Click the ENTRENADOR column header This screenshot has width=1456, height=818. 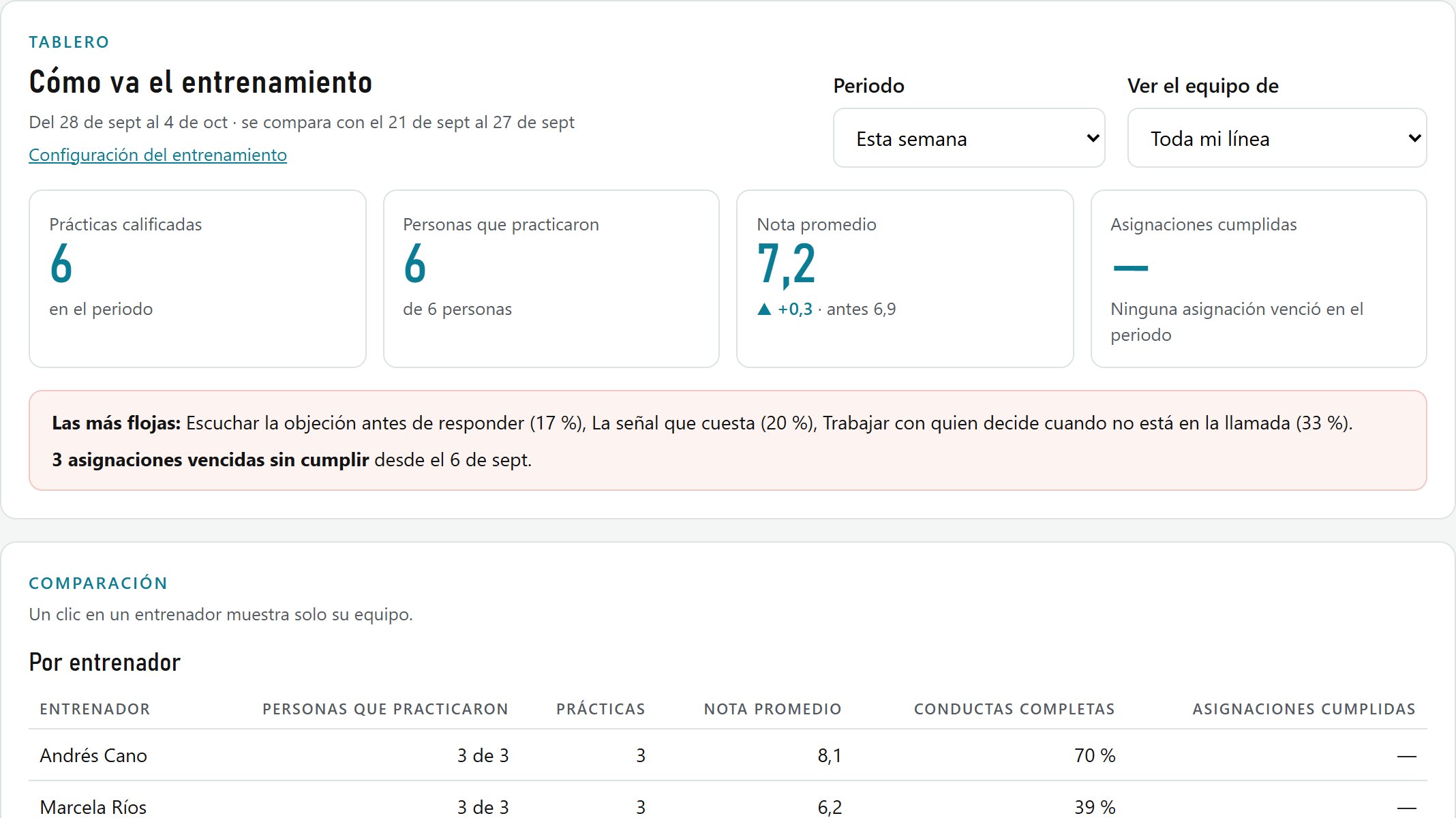[x=95, y=709]
